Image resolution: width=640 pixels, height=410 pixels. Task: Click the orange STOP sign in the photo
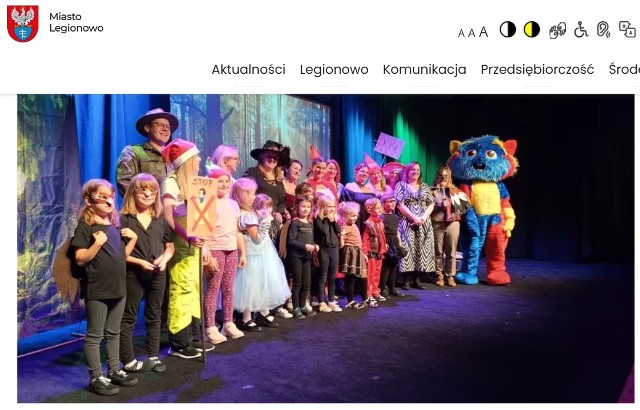[x=202, y=206]
